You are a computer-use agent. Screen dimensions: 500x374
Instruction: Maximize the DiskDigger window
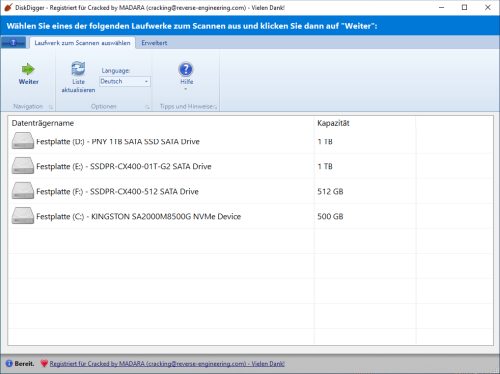coord(464,7)
